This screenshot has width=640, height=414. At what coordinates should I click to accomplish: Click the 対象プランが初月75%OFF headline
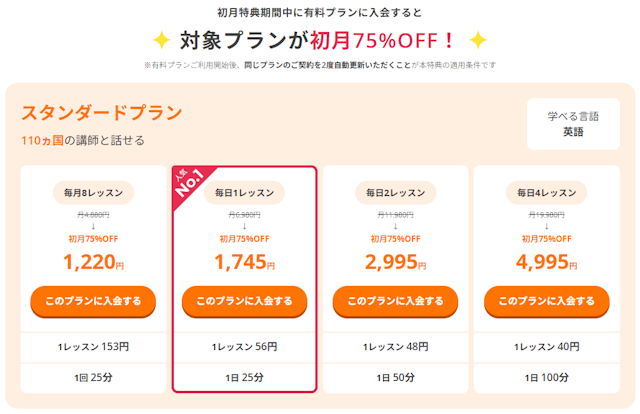(318, 41)
